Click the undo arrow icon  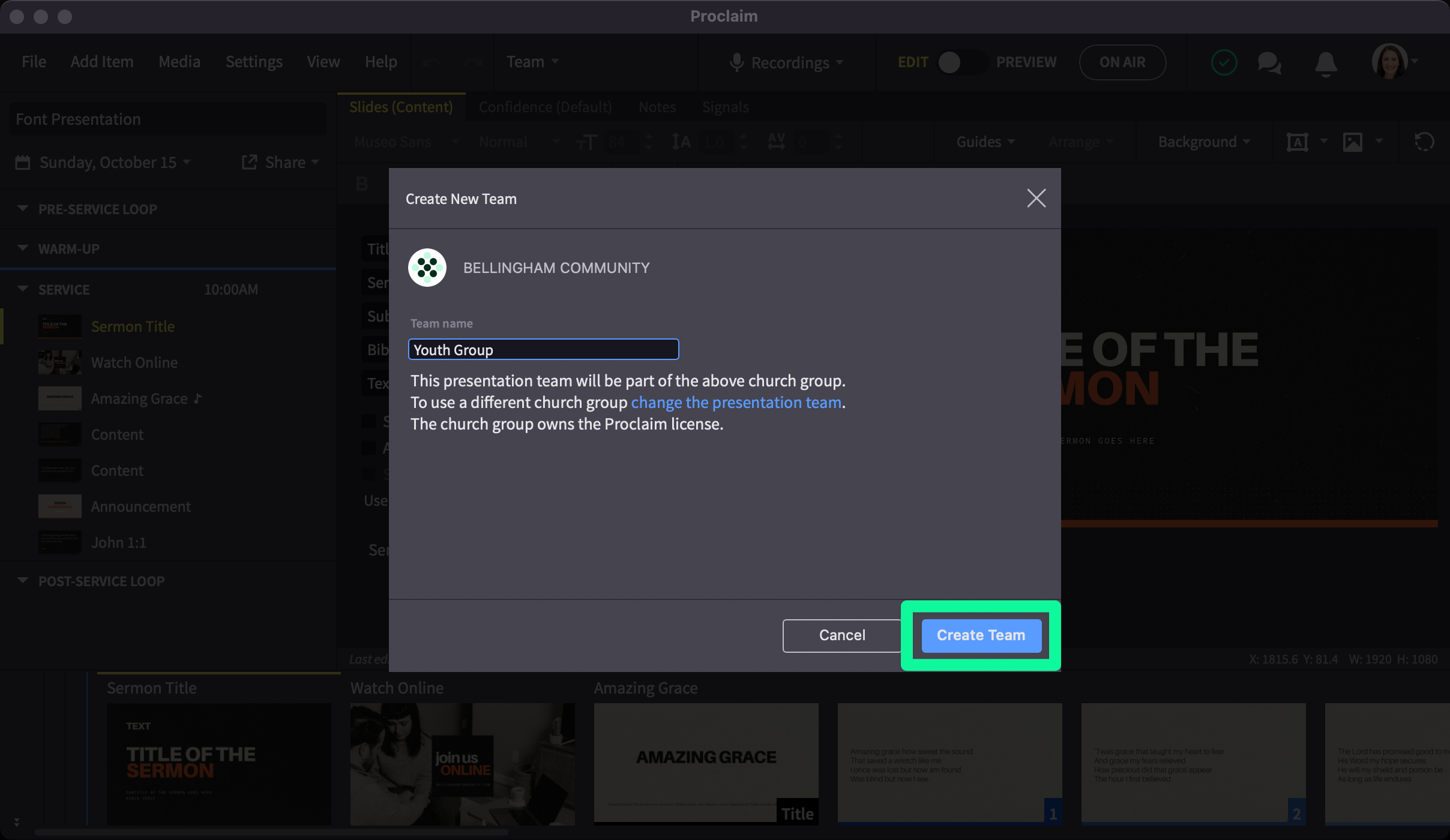[432, 62]
